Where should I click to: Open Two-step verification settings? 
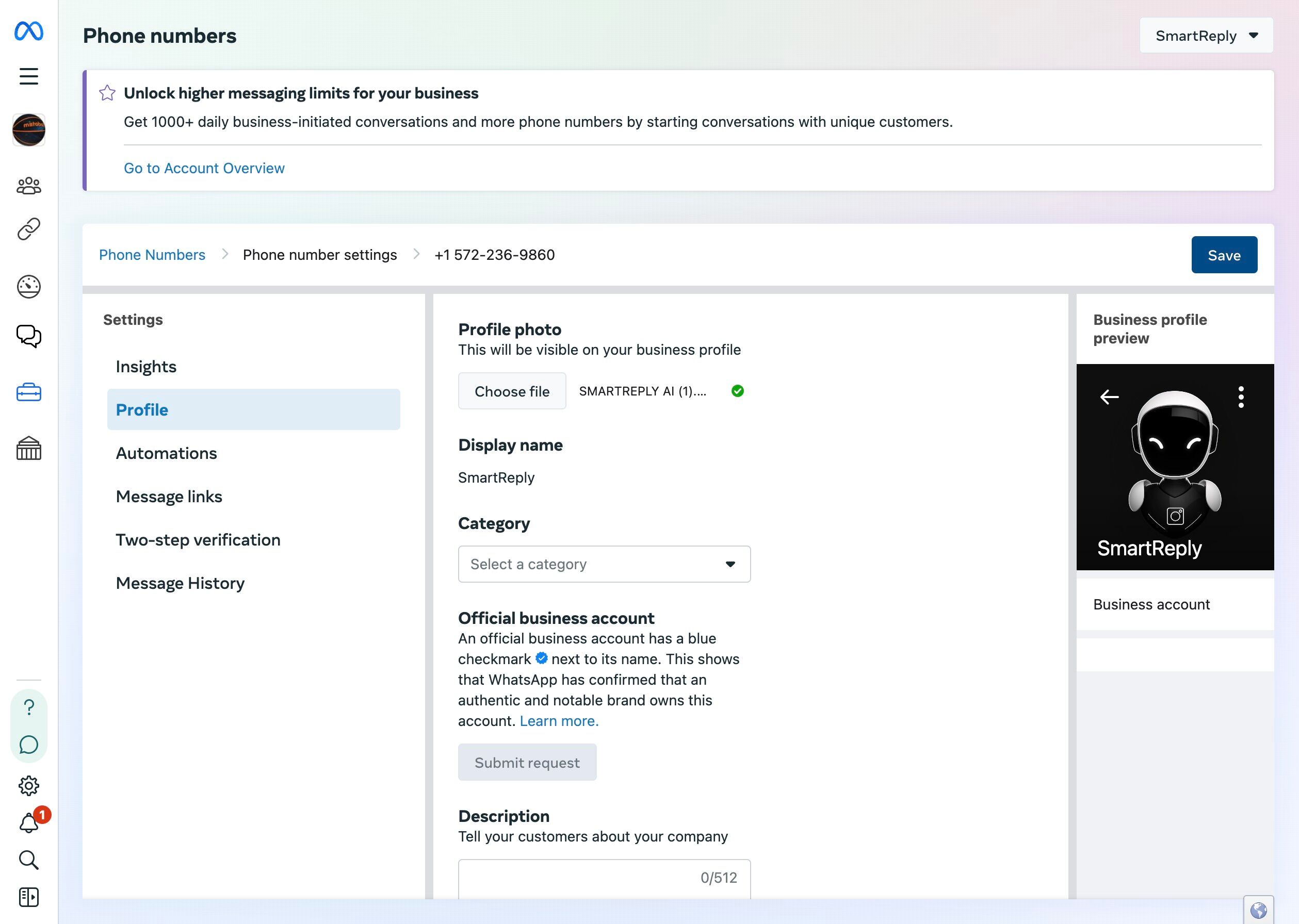[x=198, y=539]
